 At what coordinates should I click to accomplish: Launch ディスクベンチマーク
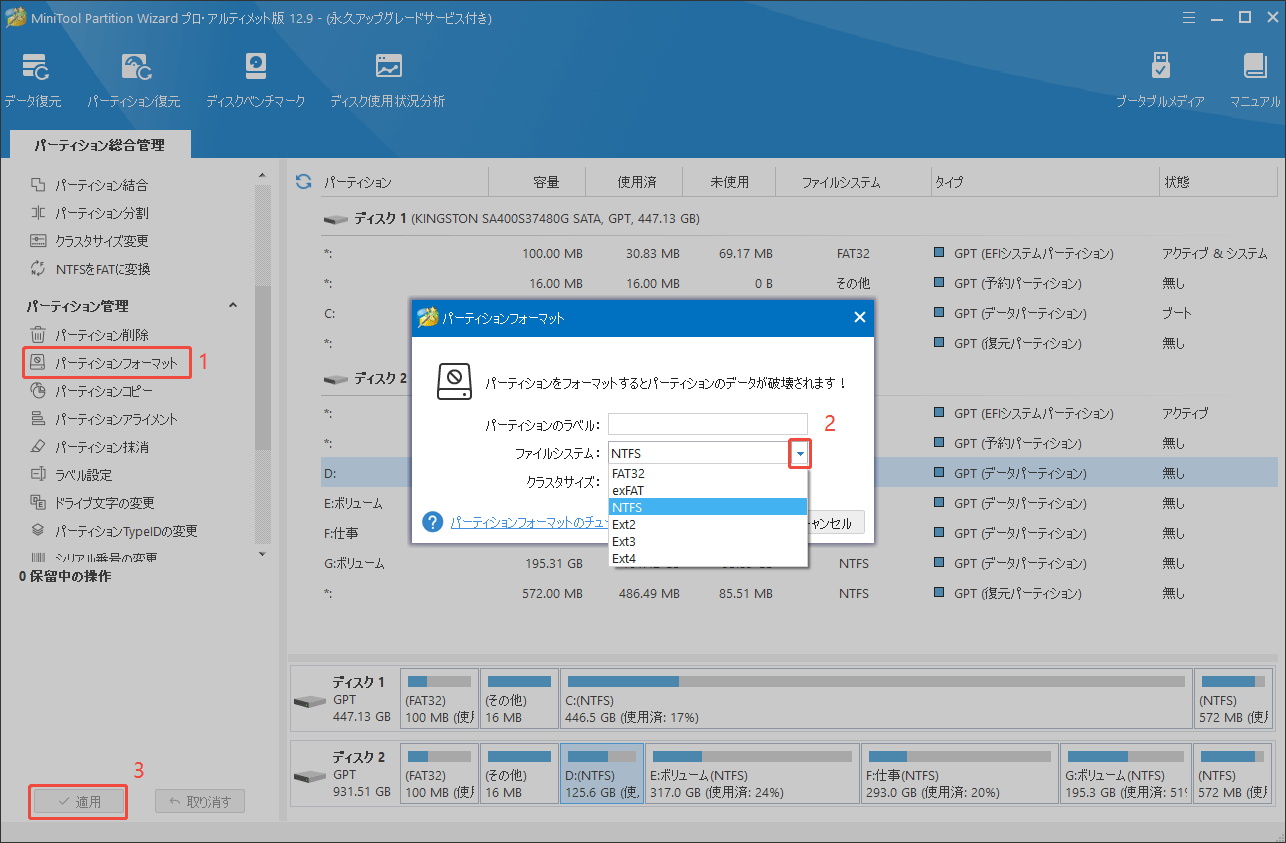(x=255, y=80)
